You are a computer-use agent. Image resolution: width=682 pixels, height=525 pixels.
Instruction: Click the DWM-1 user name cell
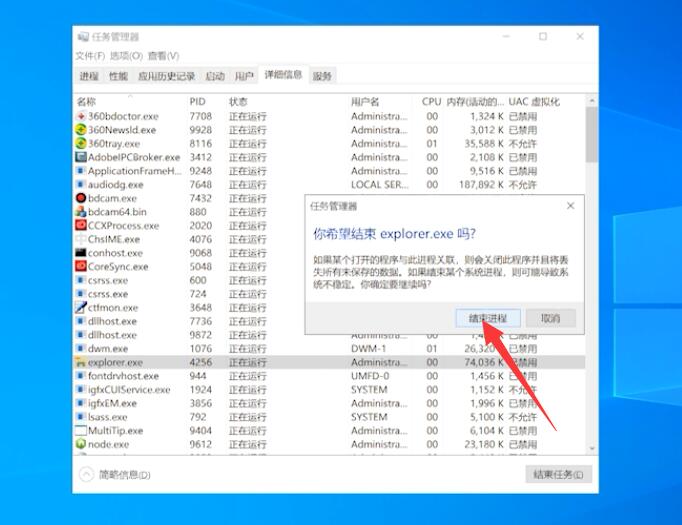click(x=368, y=348)
